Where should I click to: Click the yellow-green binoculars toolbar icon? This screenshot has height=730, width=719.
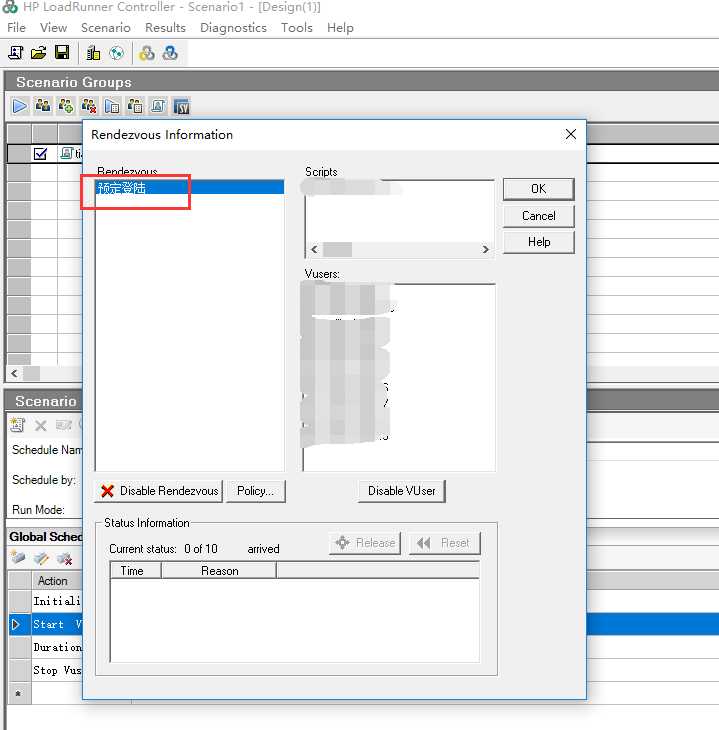point(147,53)
